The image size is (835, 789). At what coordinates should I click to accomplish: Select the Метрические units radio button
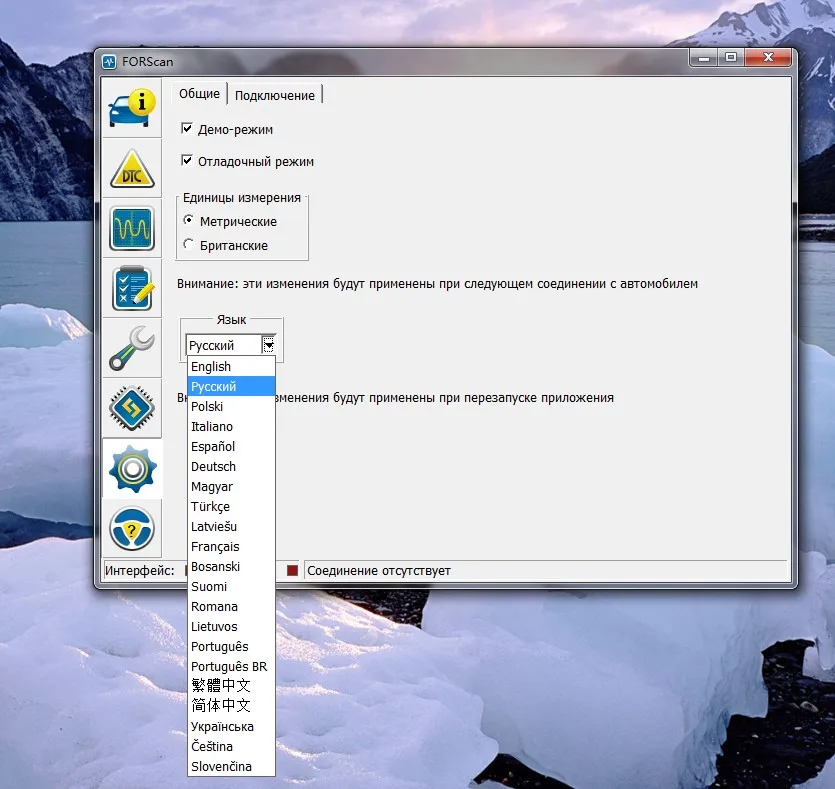coord(189,220)
